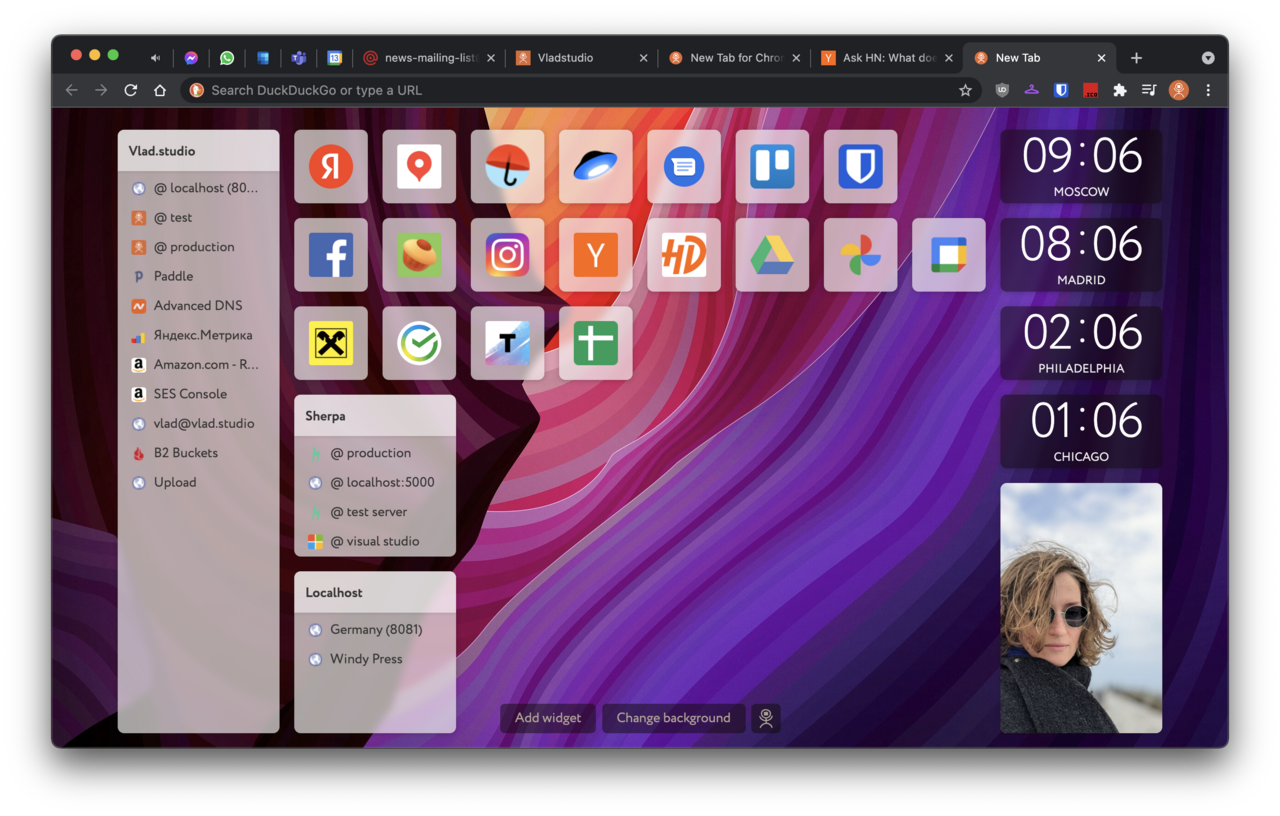Click the Change background button
The height and width of the screenshot is (816, 1280).
click(673, 718)
